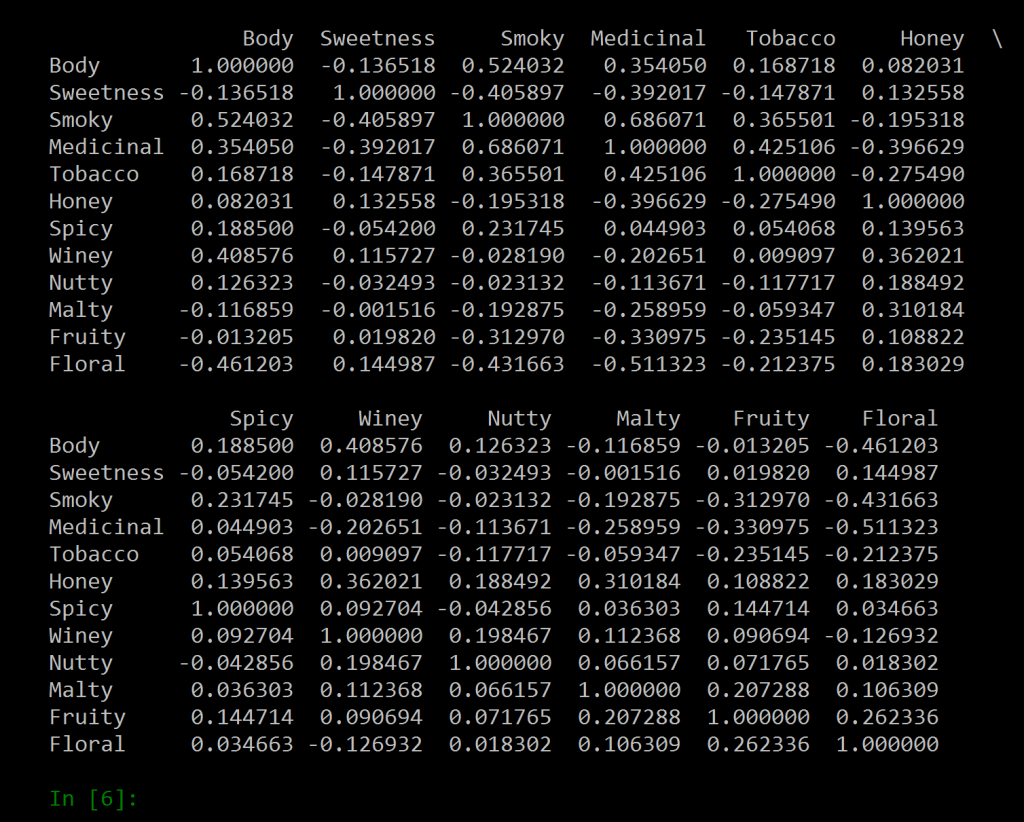This screenshot has height=822, width=1024.
Task: Select Smoky-row Honey value -0.195318
Action: point(907,120)
